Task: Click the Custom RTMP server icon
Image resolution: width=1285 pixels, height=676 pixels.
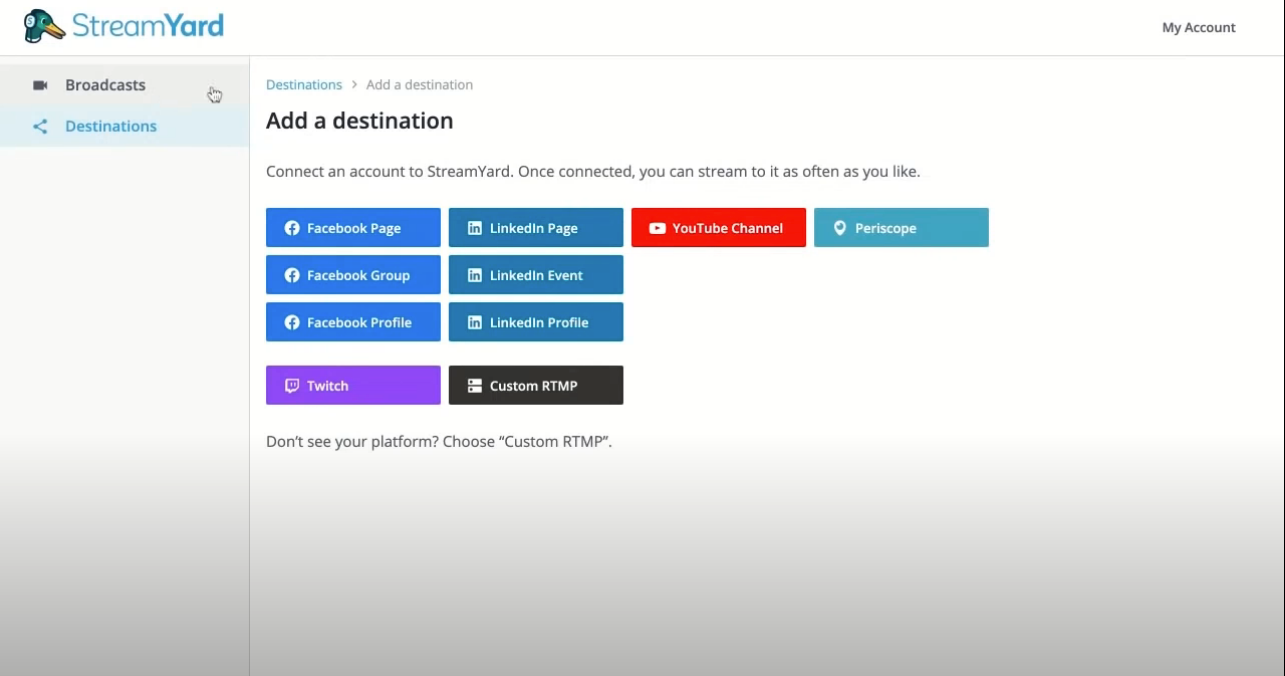Action: click(474, 385)
